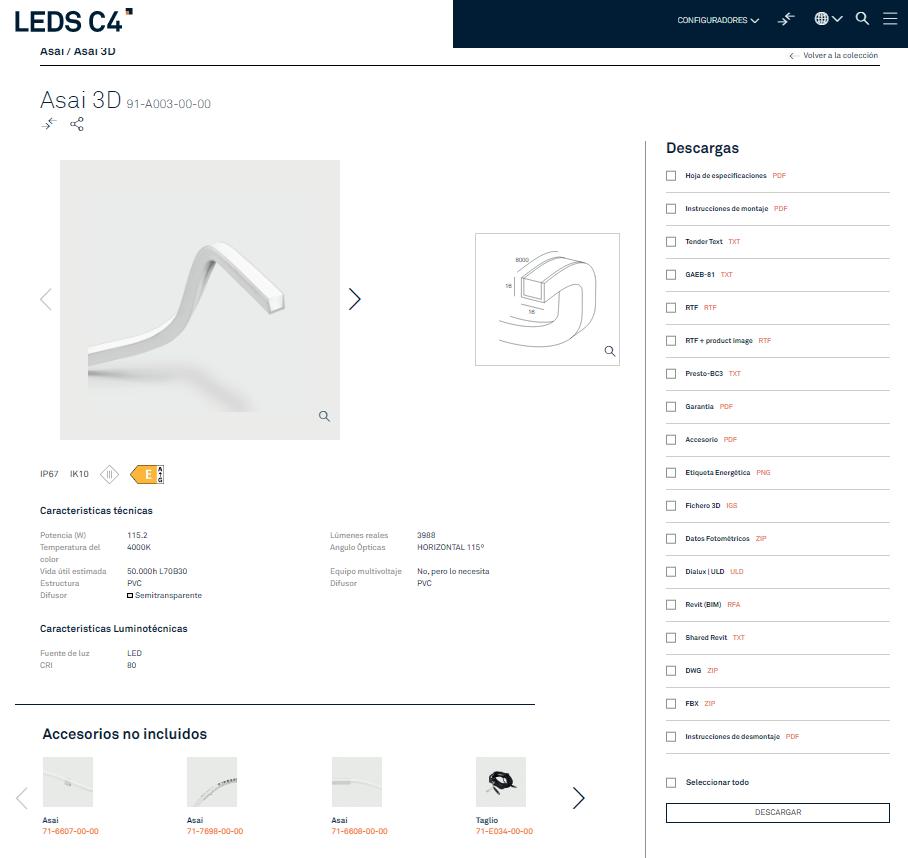
Task: Open the Asai 71-6607 accessory thumbnail
Action: 68,782
